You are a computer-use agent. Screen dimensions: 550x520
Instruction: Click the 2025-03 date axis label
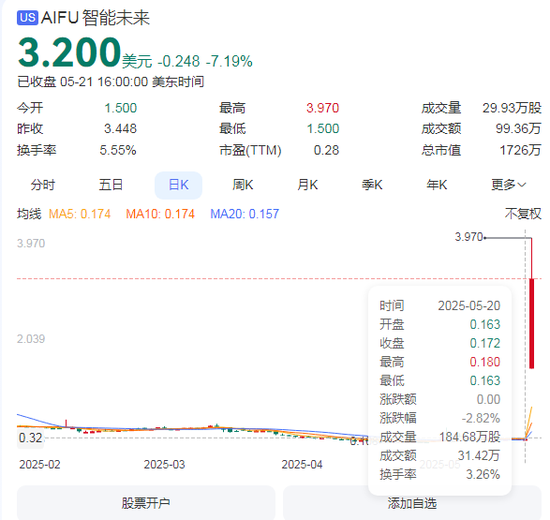click(164, 465)
